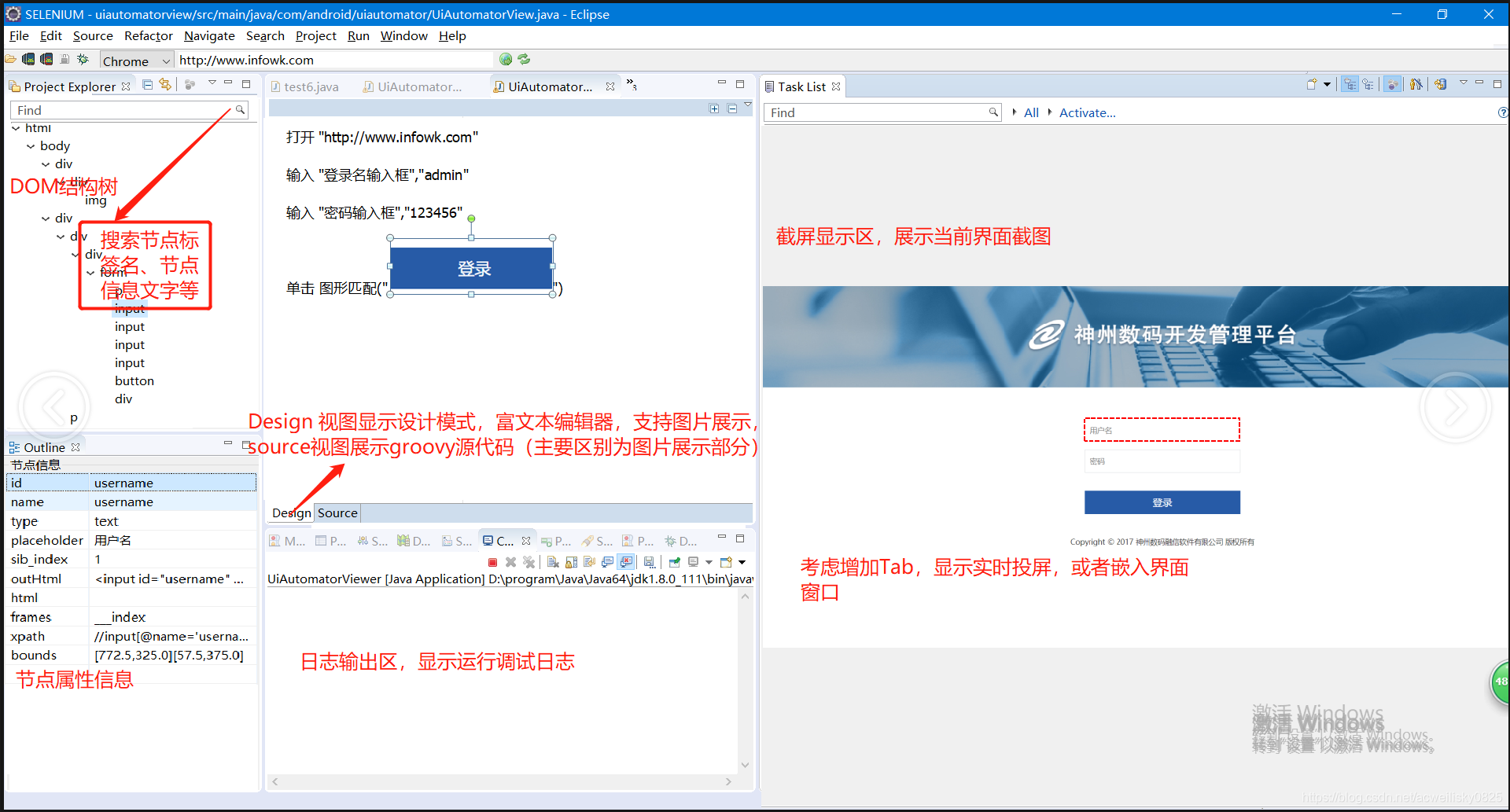
Task: Open the Run menu
Action: click(359, 36)
